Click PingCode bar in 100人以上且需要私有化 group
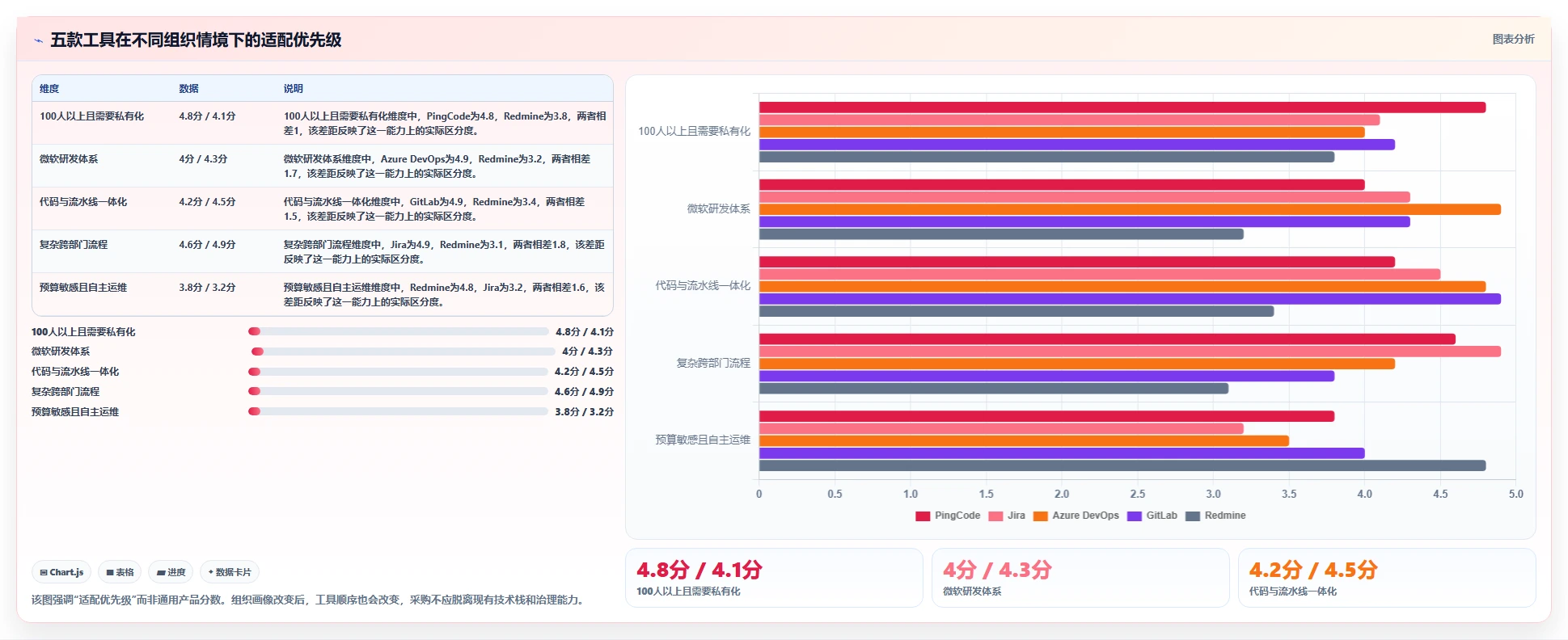The image size is (1568, 640). (1122, 107)
